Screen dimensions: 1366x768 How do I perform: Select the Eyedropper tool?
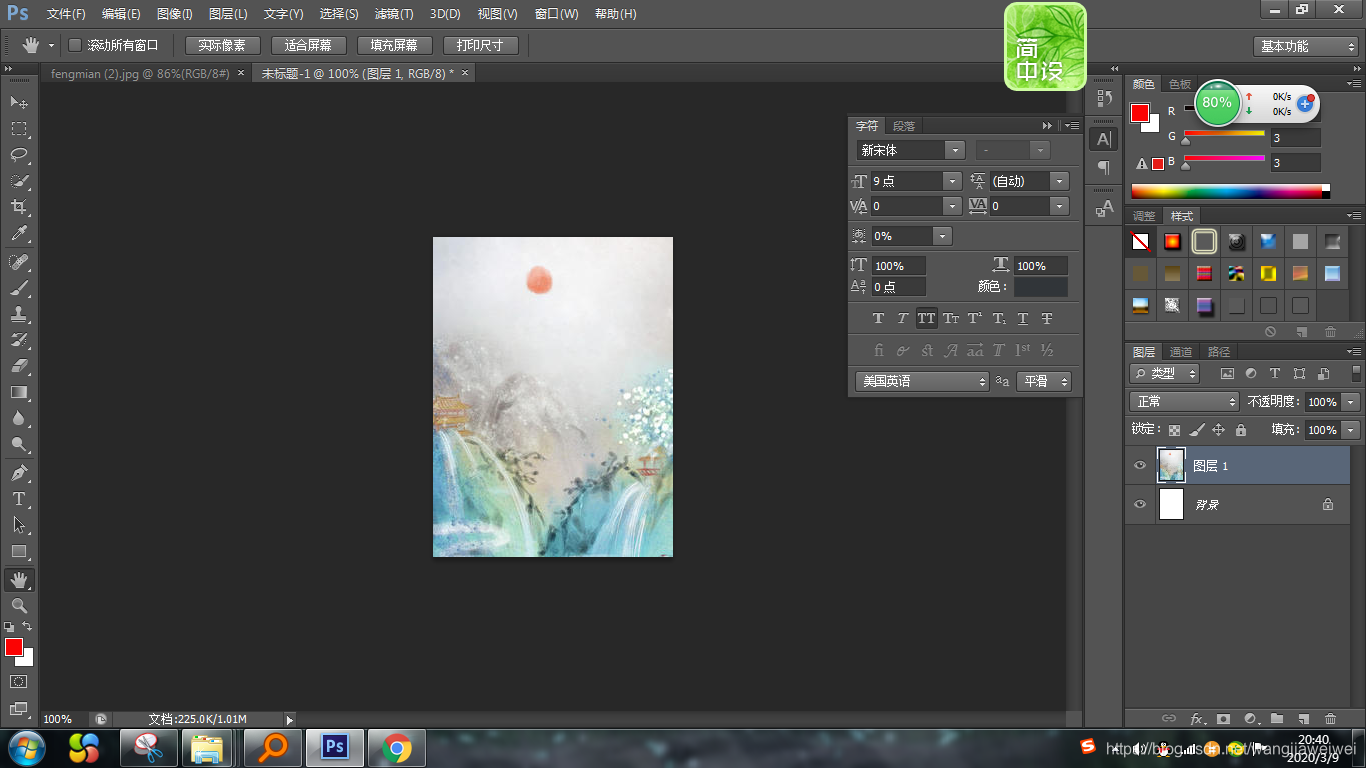point(19,234)
